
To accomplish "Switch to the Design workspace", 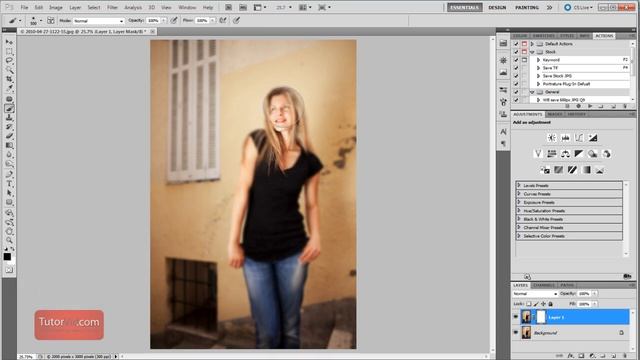I will 497,7.
